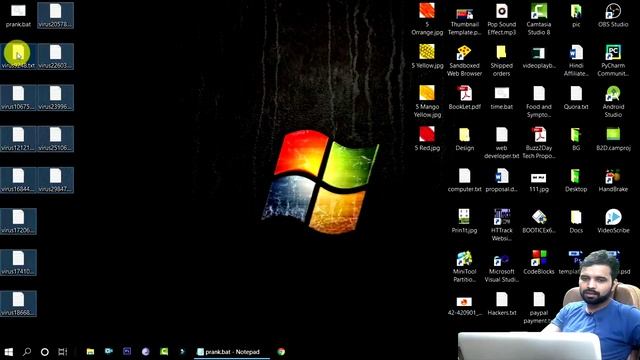Select the Hindi Affiliate Word document
Viewport: 640px width, 360px height.
[576, 61]
